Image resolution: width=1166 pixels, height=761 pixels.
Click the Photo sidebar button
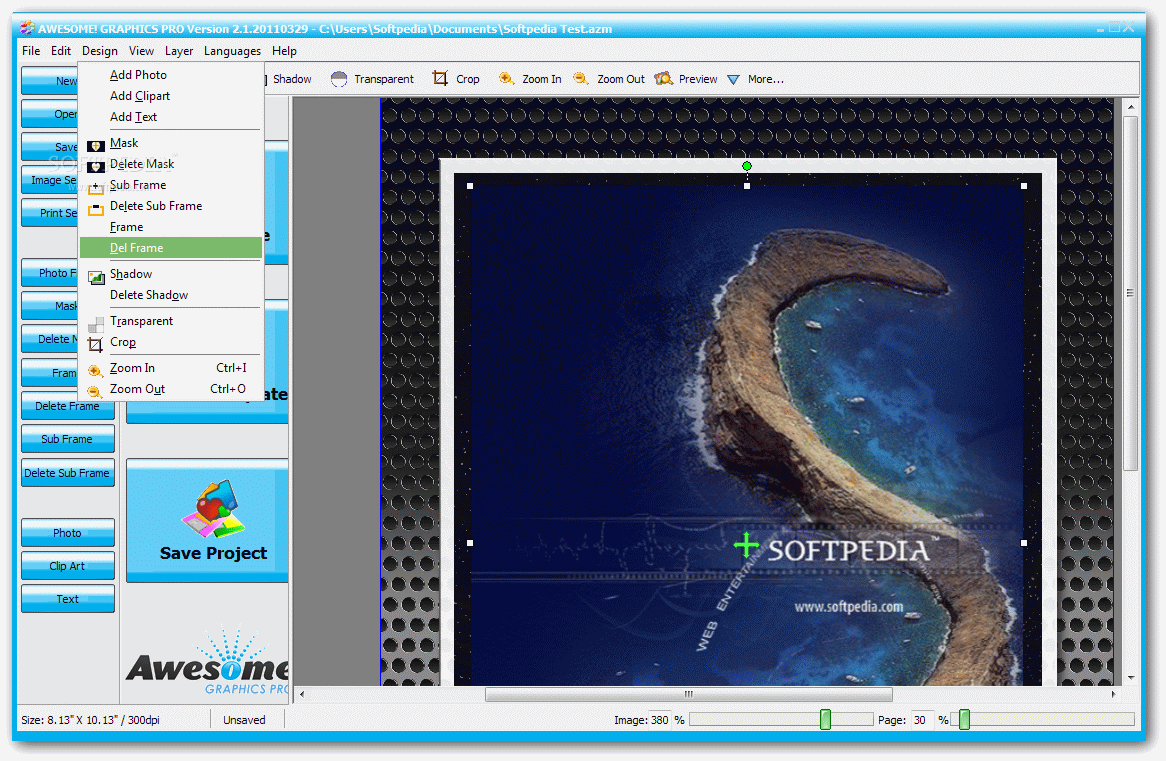68,533
